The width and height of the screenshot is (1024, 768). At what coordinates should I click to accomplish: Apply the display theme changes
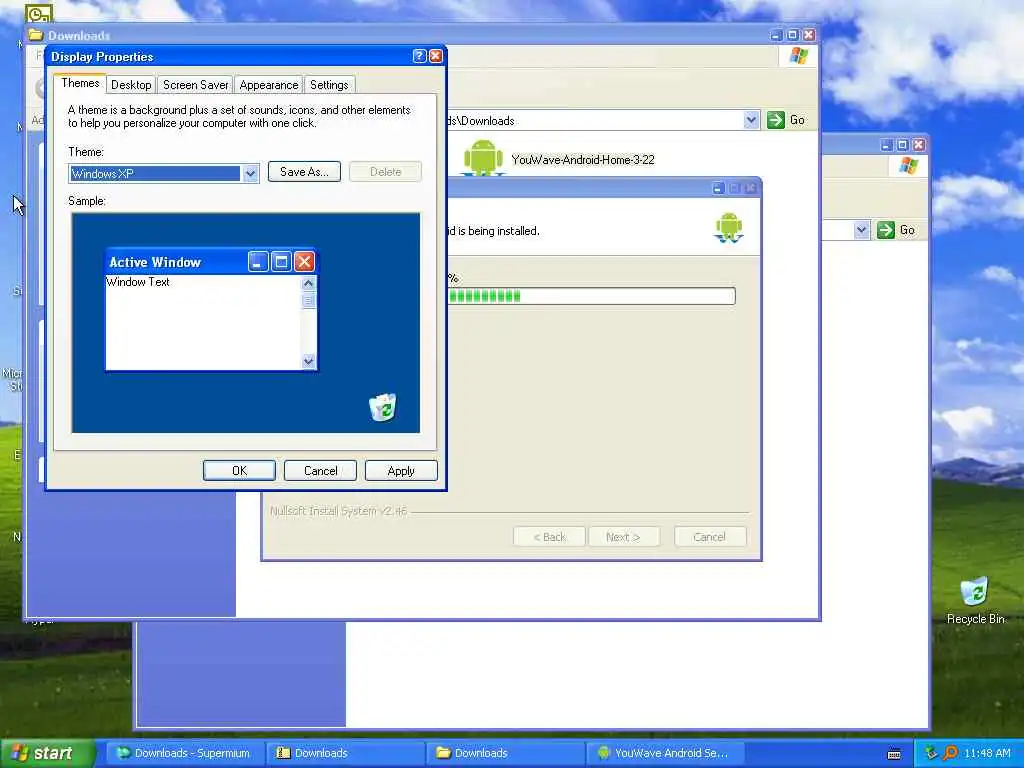click(x=401, y=471)
